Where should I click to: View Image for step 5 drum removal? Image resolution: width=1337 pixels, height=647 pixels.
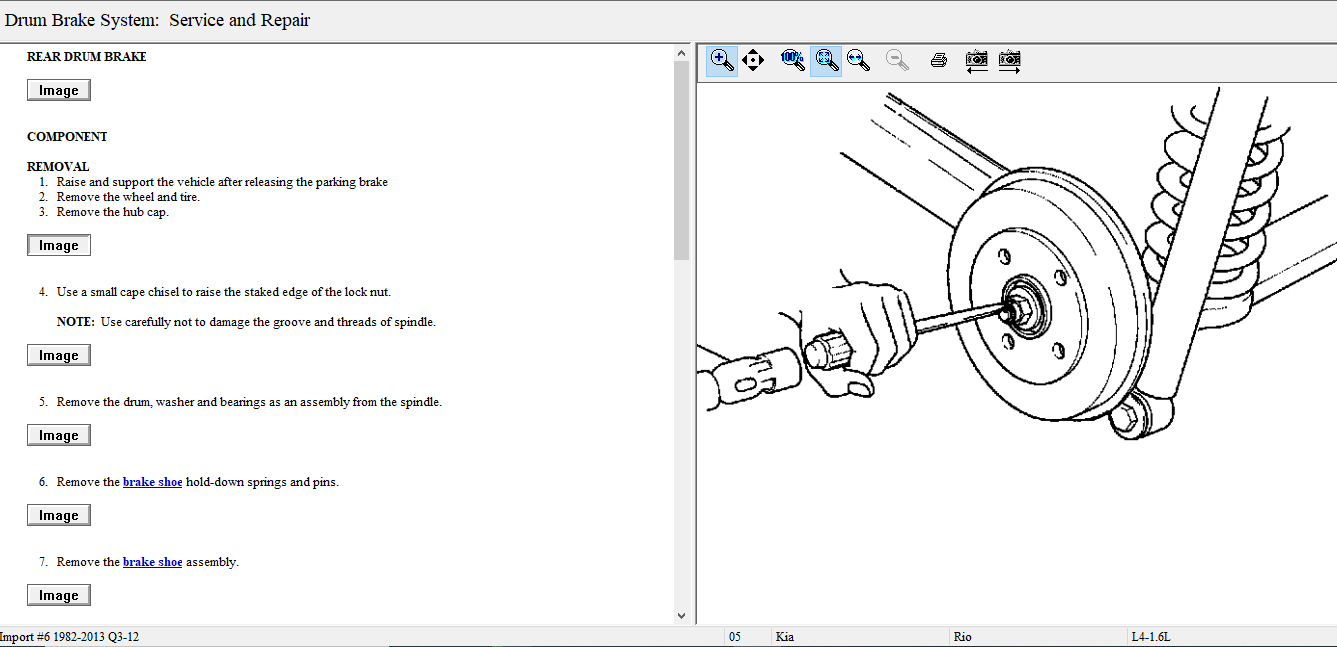59,435
